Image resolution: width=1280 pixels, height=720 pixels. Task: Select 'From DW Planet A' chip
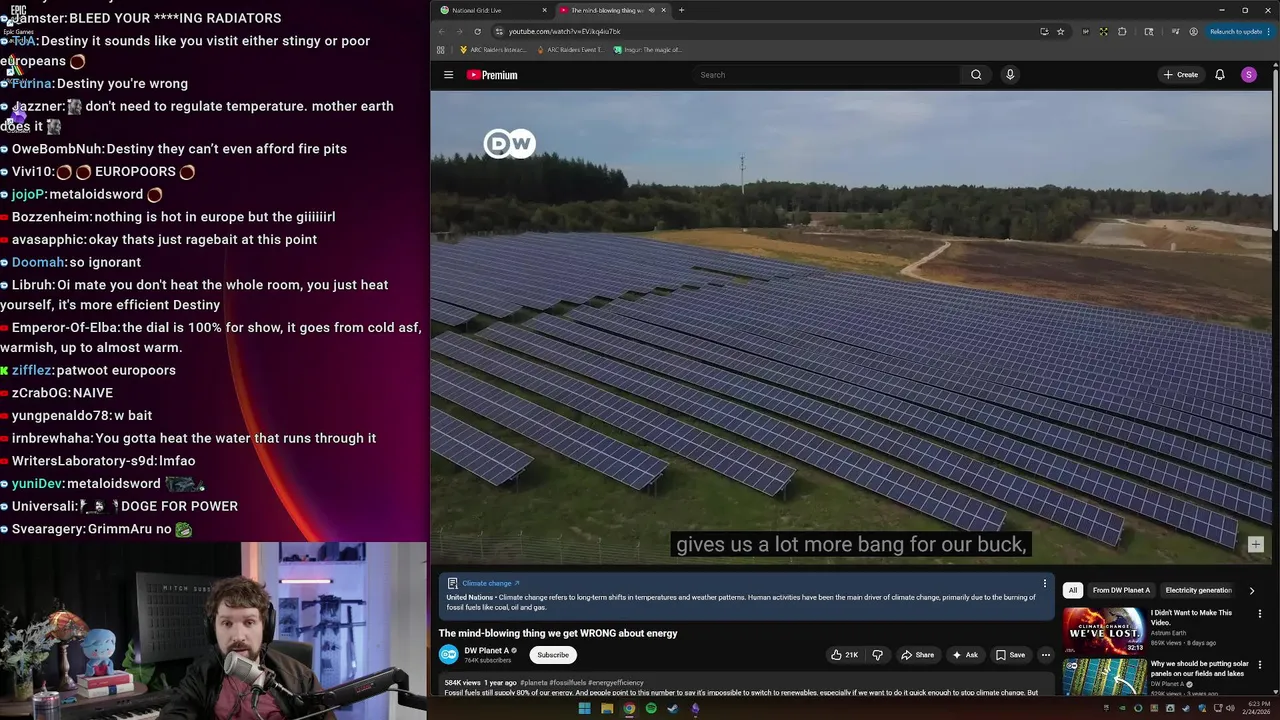click(x=1121, y=590)
